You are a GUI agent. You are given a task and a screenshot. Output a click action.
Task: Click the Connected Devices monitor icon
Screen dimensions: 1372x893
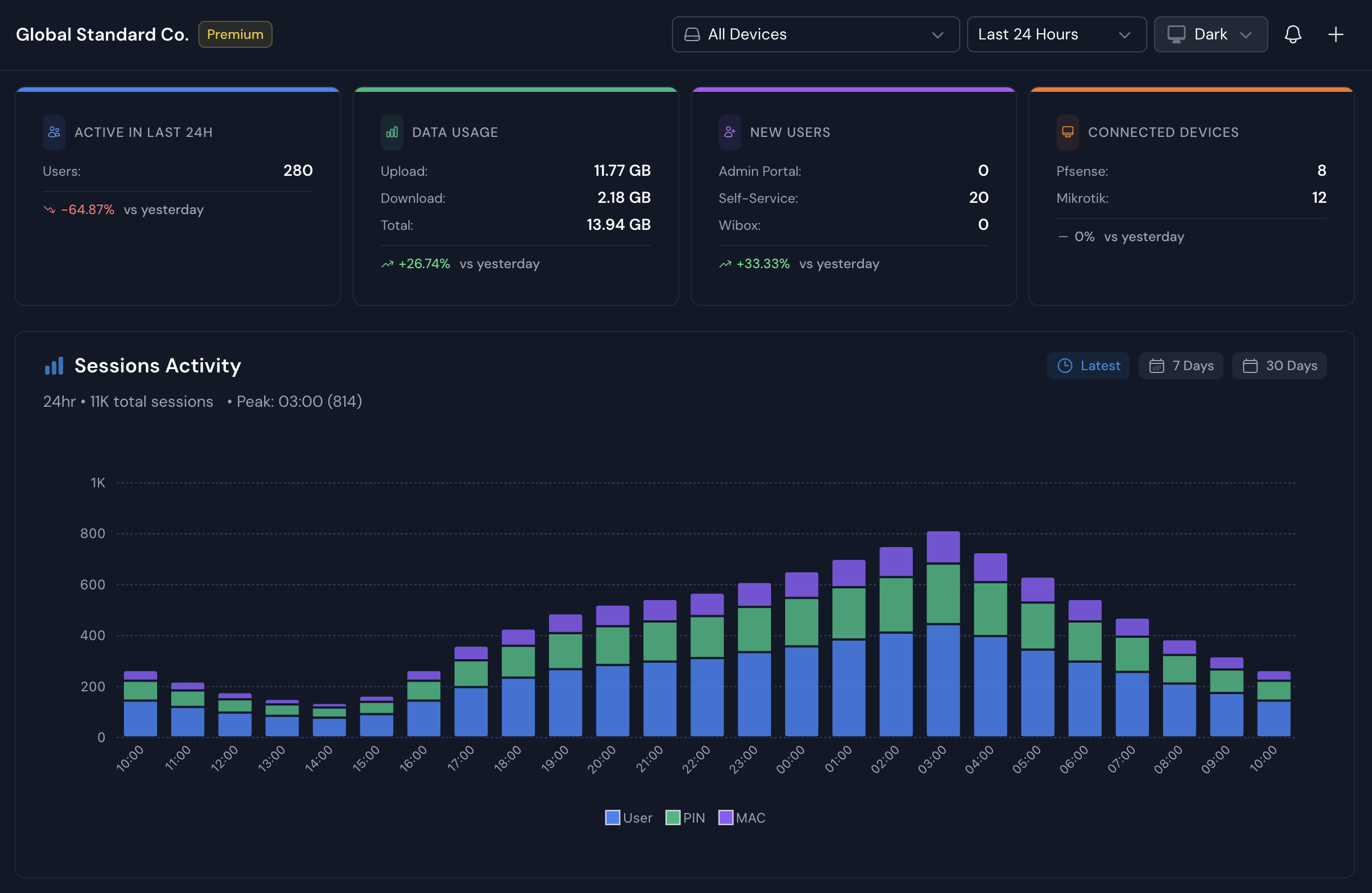1067,132
